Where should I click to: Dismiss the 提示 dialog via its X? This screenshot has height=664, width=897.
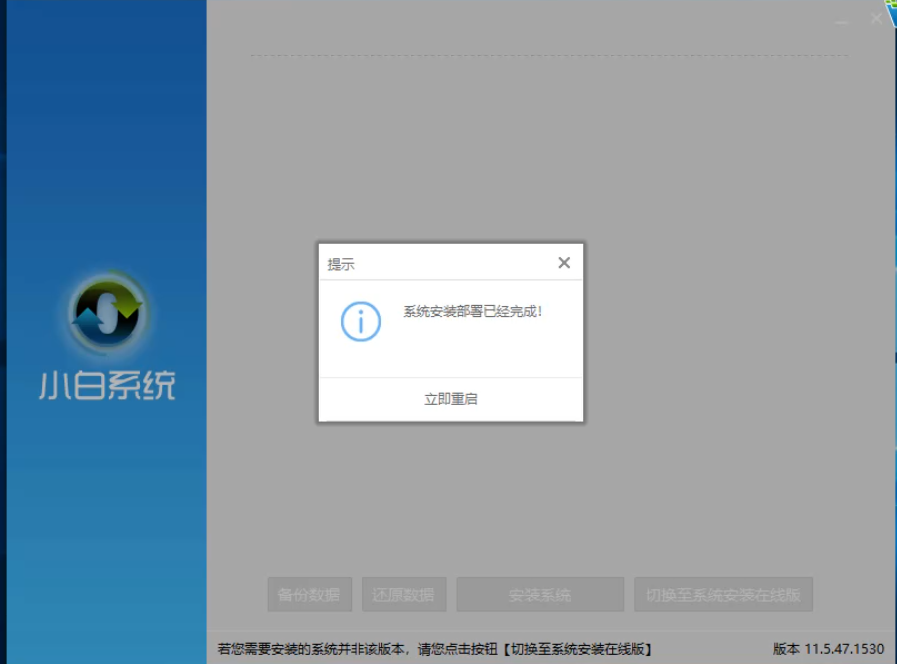pyautogui.click(x=564, y=262)
